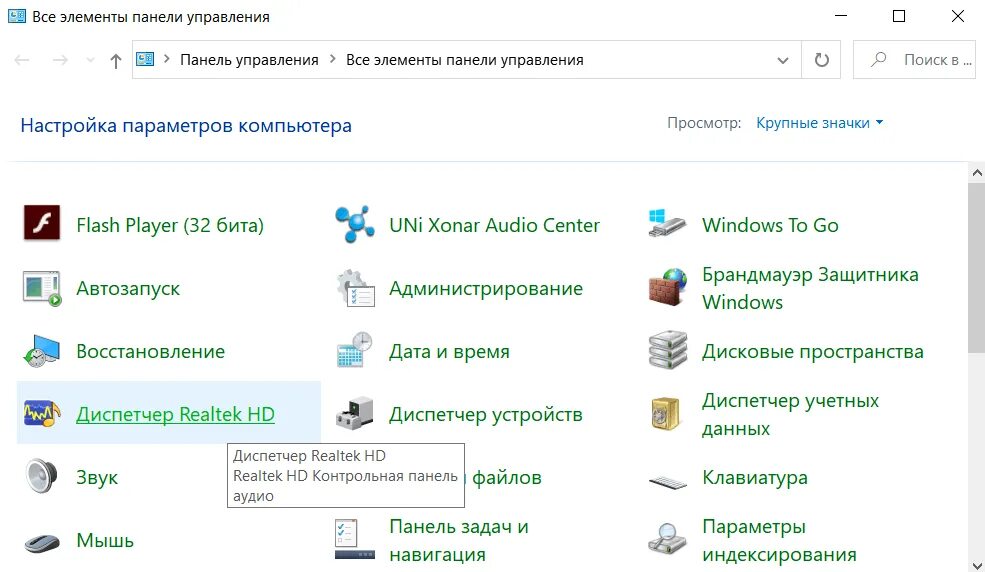Open the Восстановление icon
Screen dimensions: 985x572
pyautogui.click(x=41, y=351)
